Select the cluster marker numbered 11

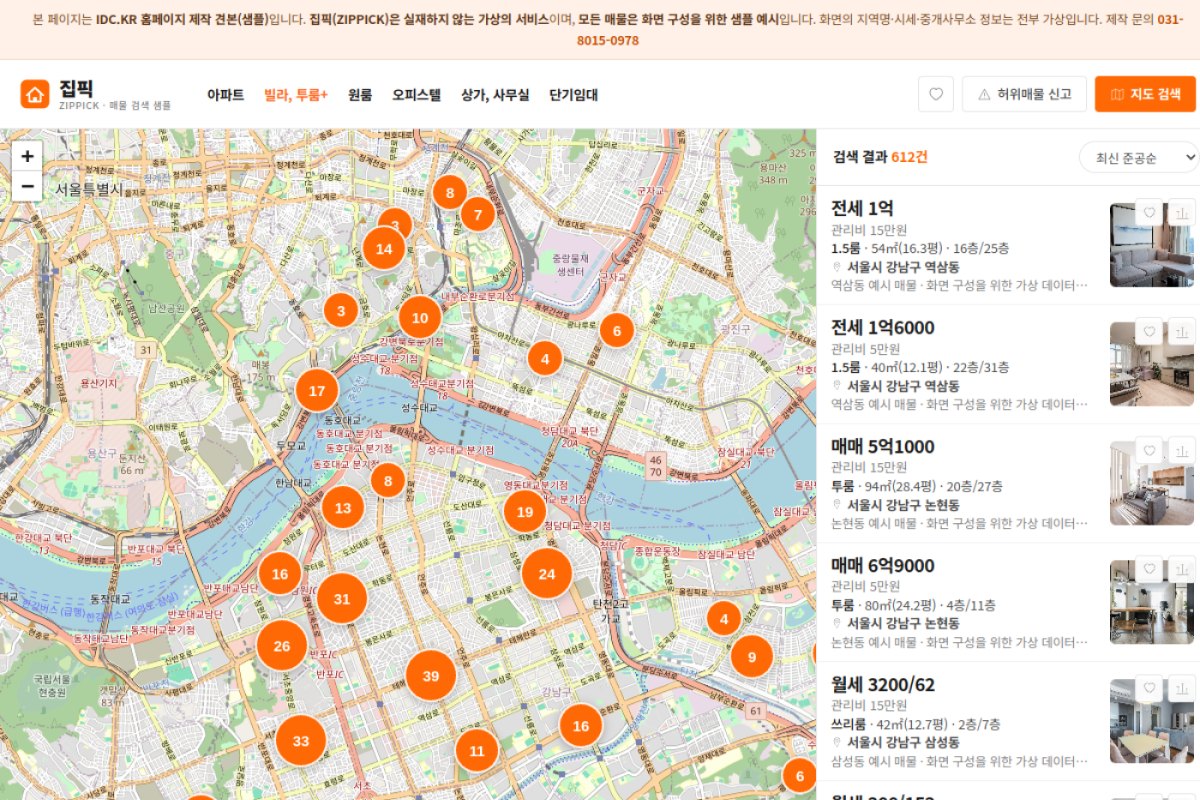477,751
